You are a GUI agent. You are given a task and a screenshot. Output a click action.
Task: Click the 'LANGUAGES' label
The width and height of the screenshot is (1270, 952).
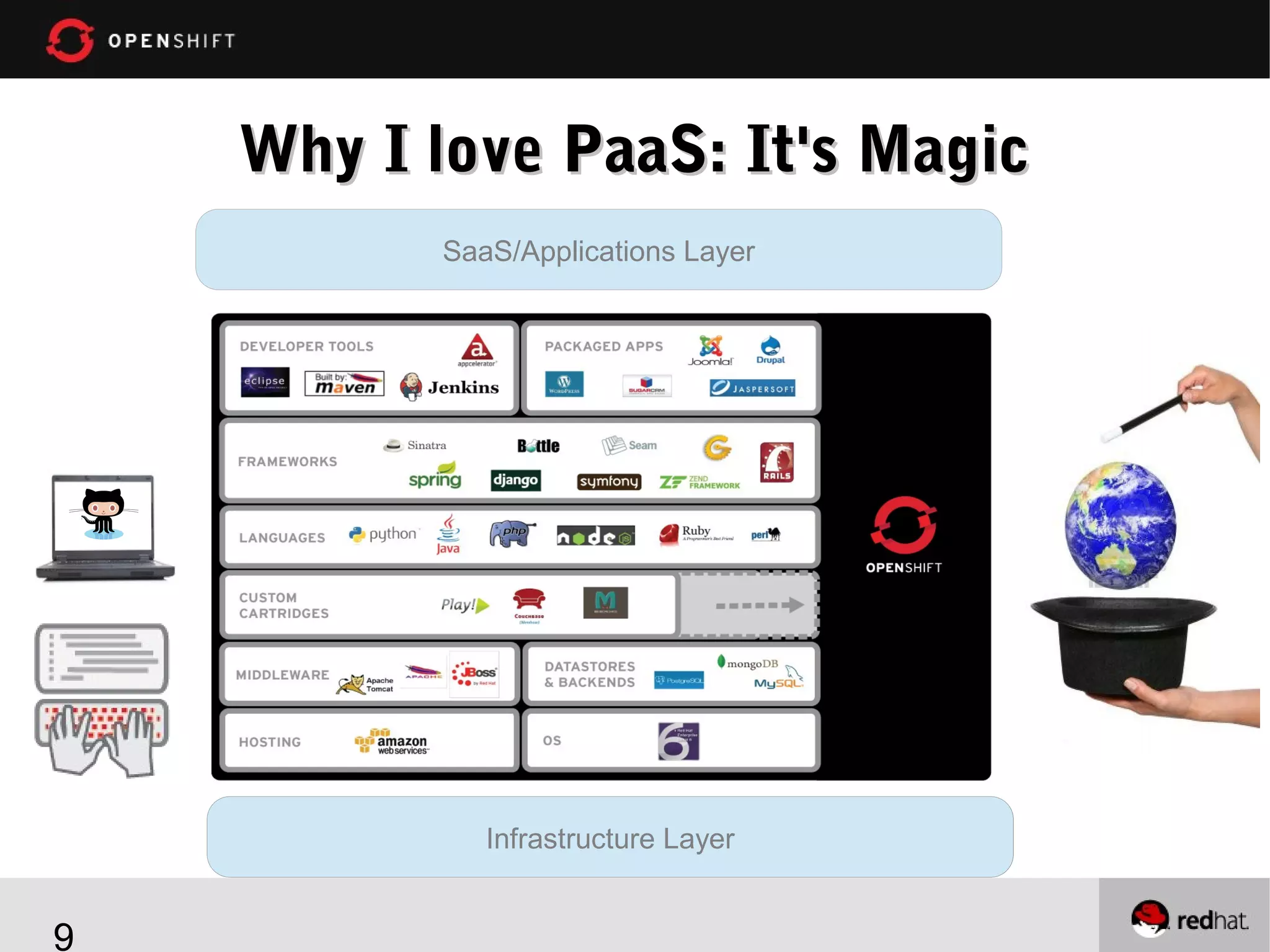point(282,538)
